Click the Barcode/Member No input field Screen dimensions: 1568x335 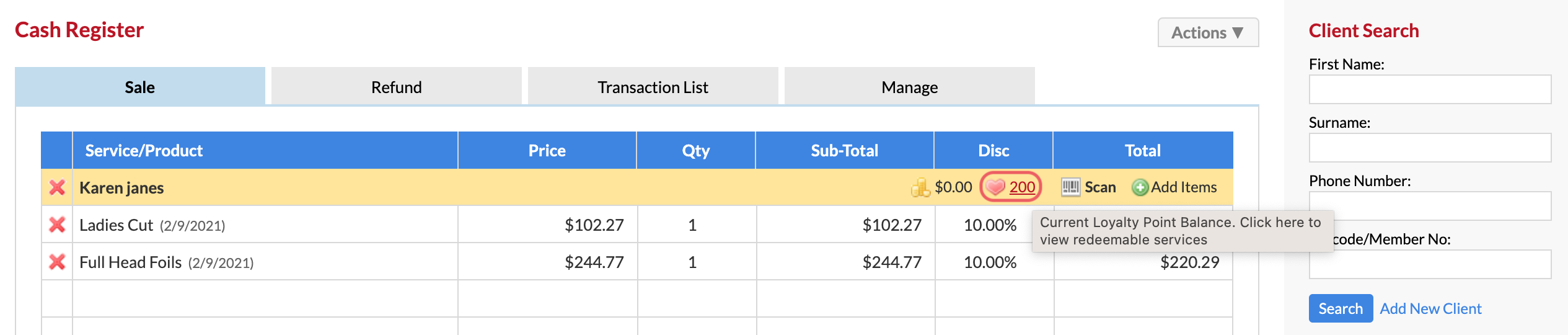point(1430,264)
